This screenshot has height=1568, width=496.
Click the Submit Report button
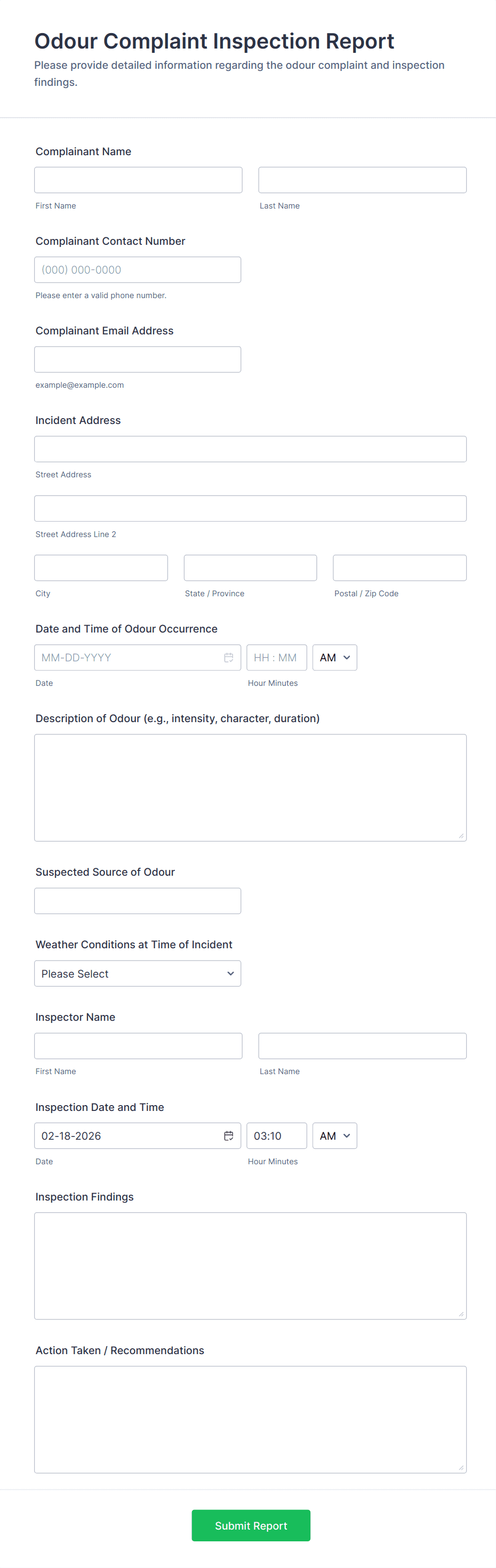[251, 1525]
